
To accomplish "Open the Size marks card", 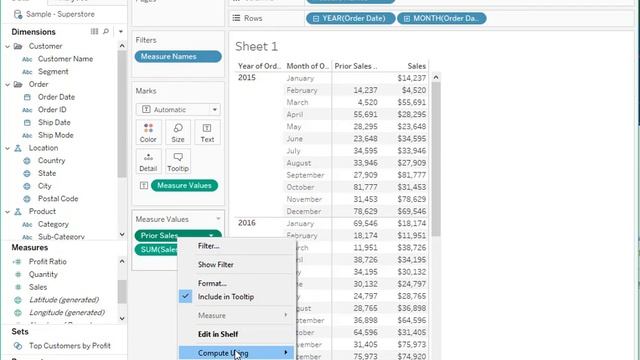I will tap(178, 132).
